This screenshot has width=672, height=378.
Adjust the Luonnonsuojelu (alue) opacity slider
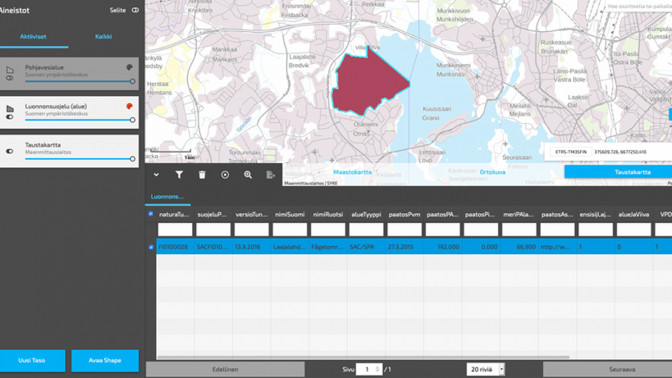click(x=79, y=120)
